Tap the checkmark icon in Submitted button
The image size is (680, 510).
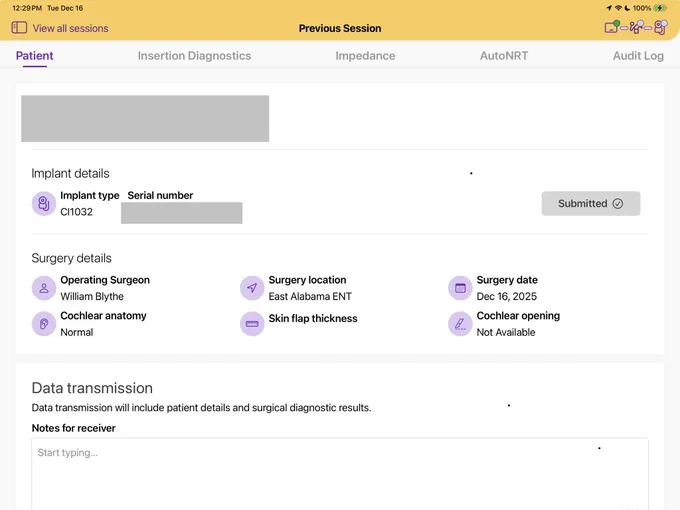point(618,203)
